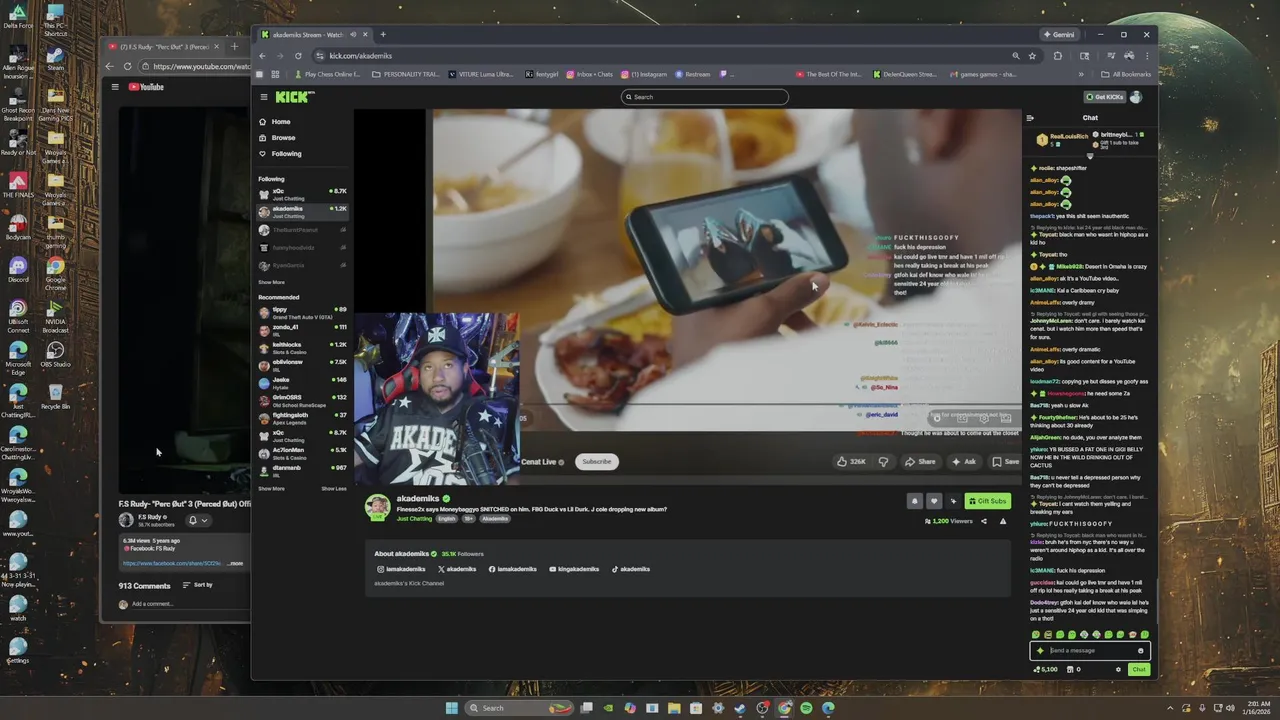
Task: Open the Kick sidebar hamburger menu
Action: [264, 97]
